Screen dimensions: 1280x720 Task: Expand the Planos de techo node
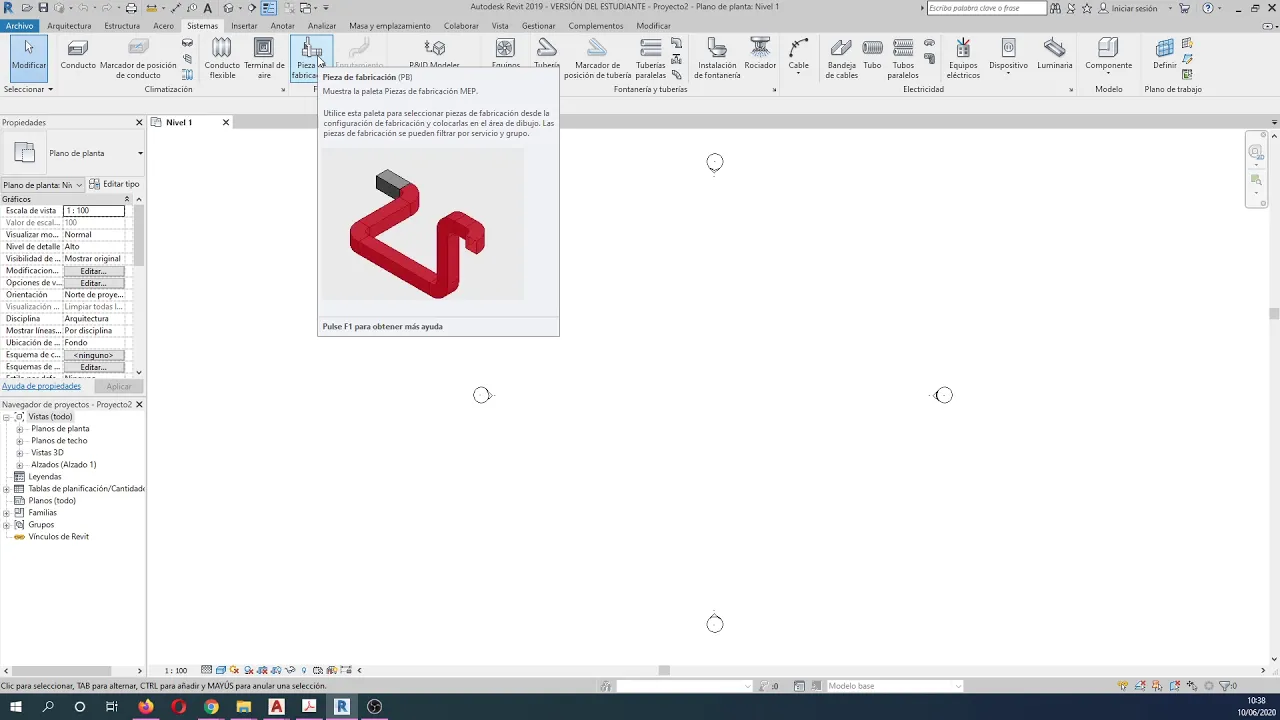click(x=19, y=441)
